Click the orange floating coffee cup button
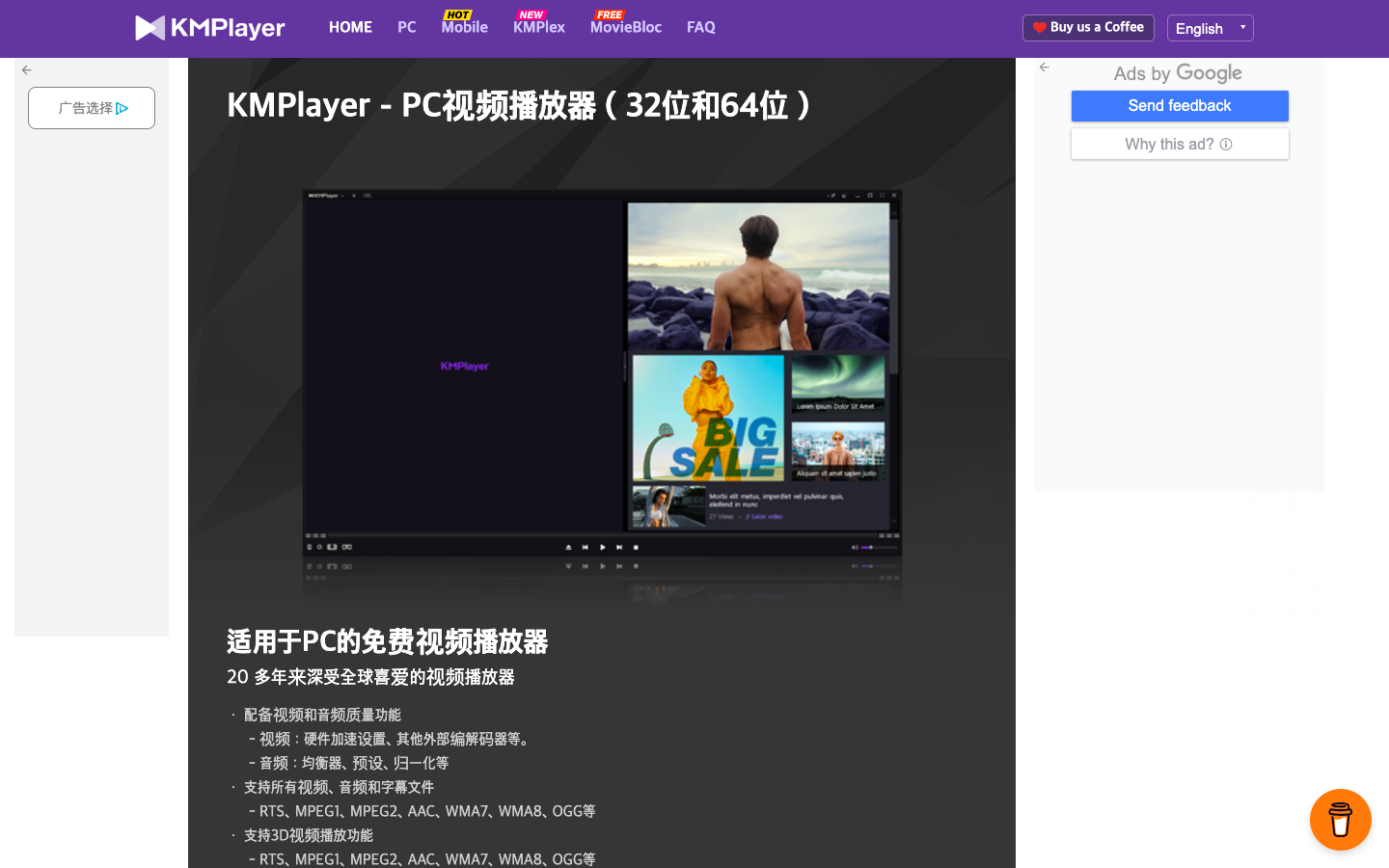 tap(1341, 820)
